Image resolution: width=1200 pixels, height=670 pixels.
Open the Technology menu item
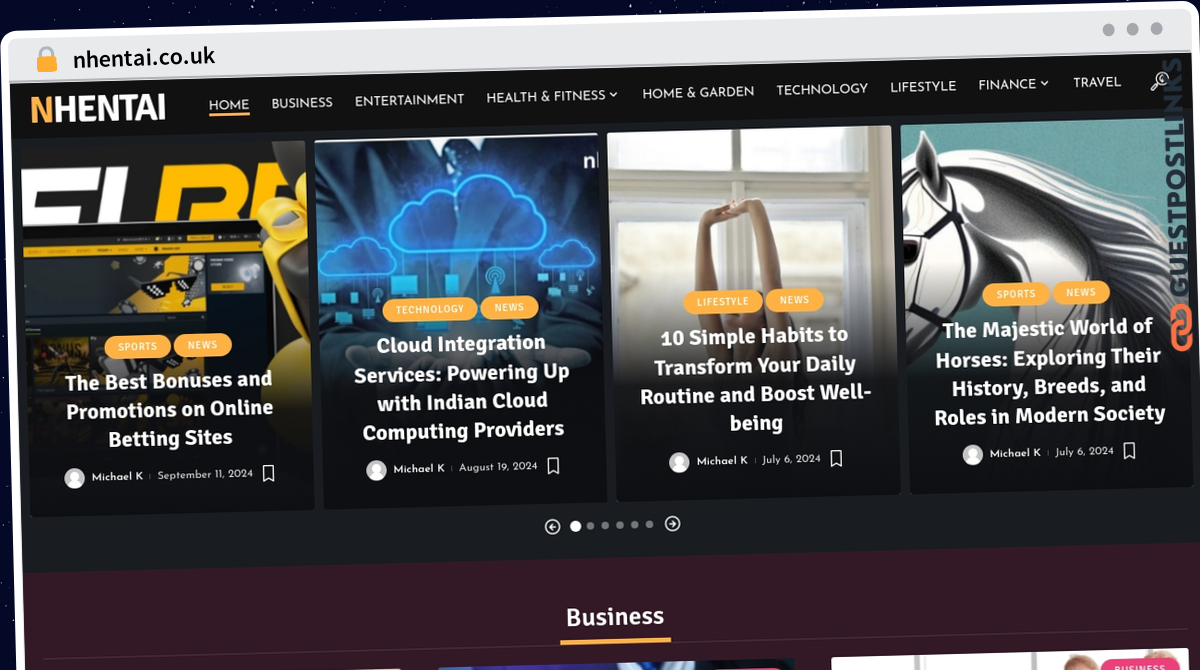click(x=822, y=89)
